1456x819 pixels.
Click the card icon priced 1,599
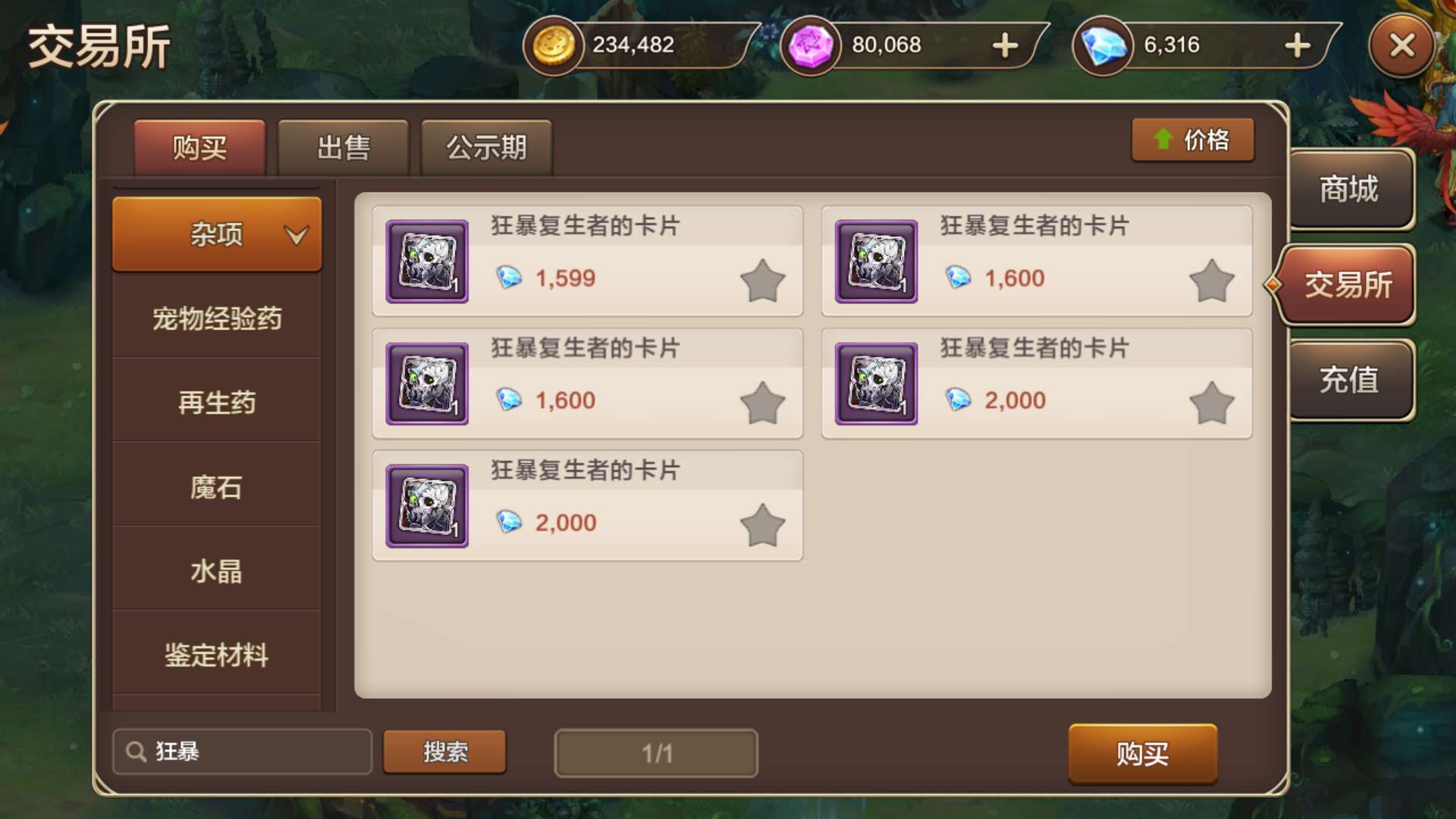coord(427,262)
